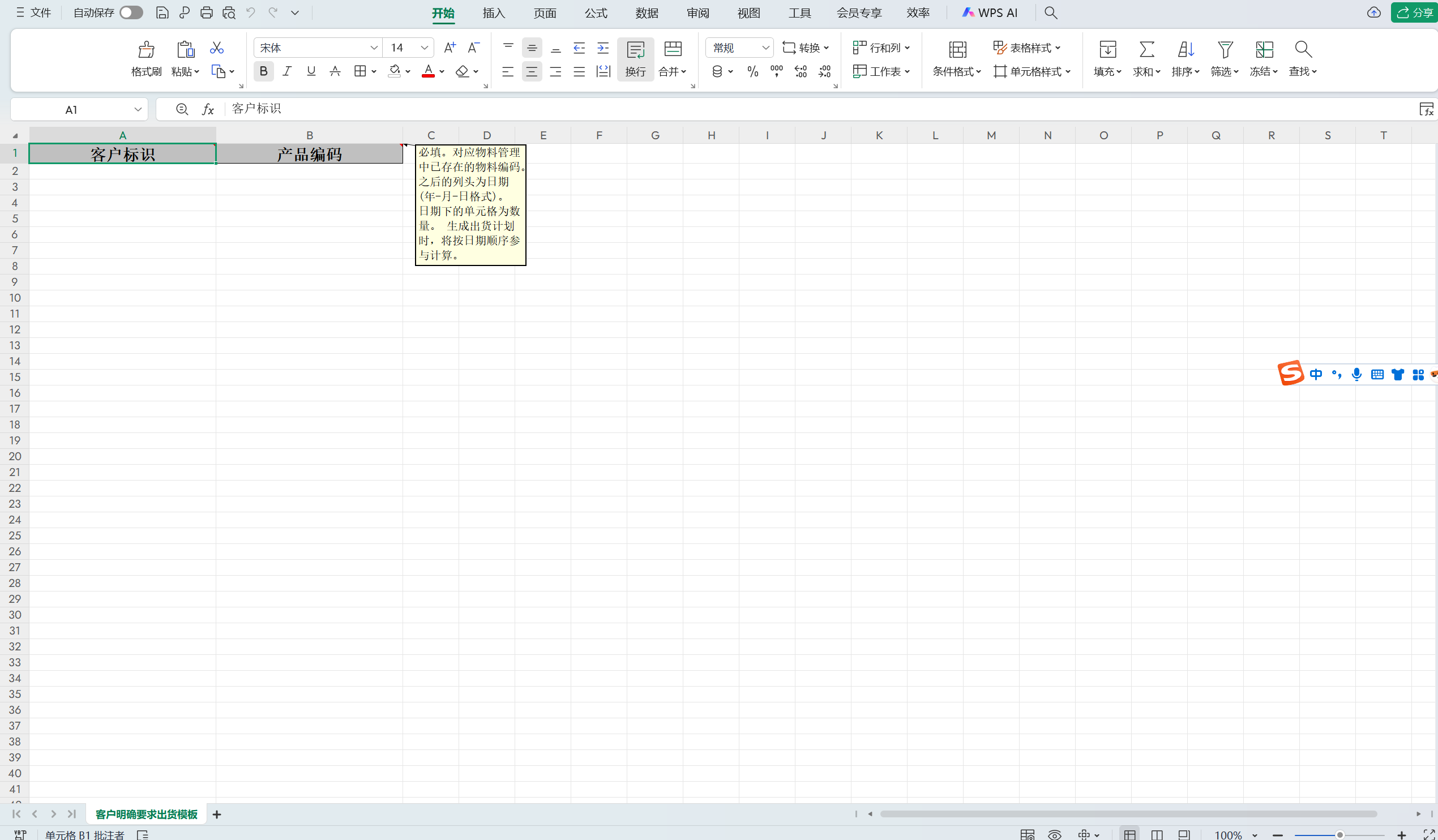Expand the font size dropdown

(424, 48)
